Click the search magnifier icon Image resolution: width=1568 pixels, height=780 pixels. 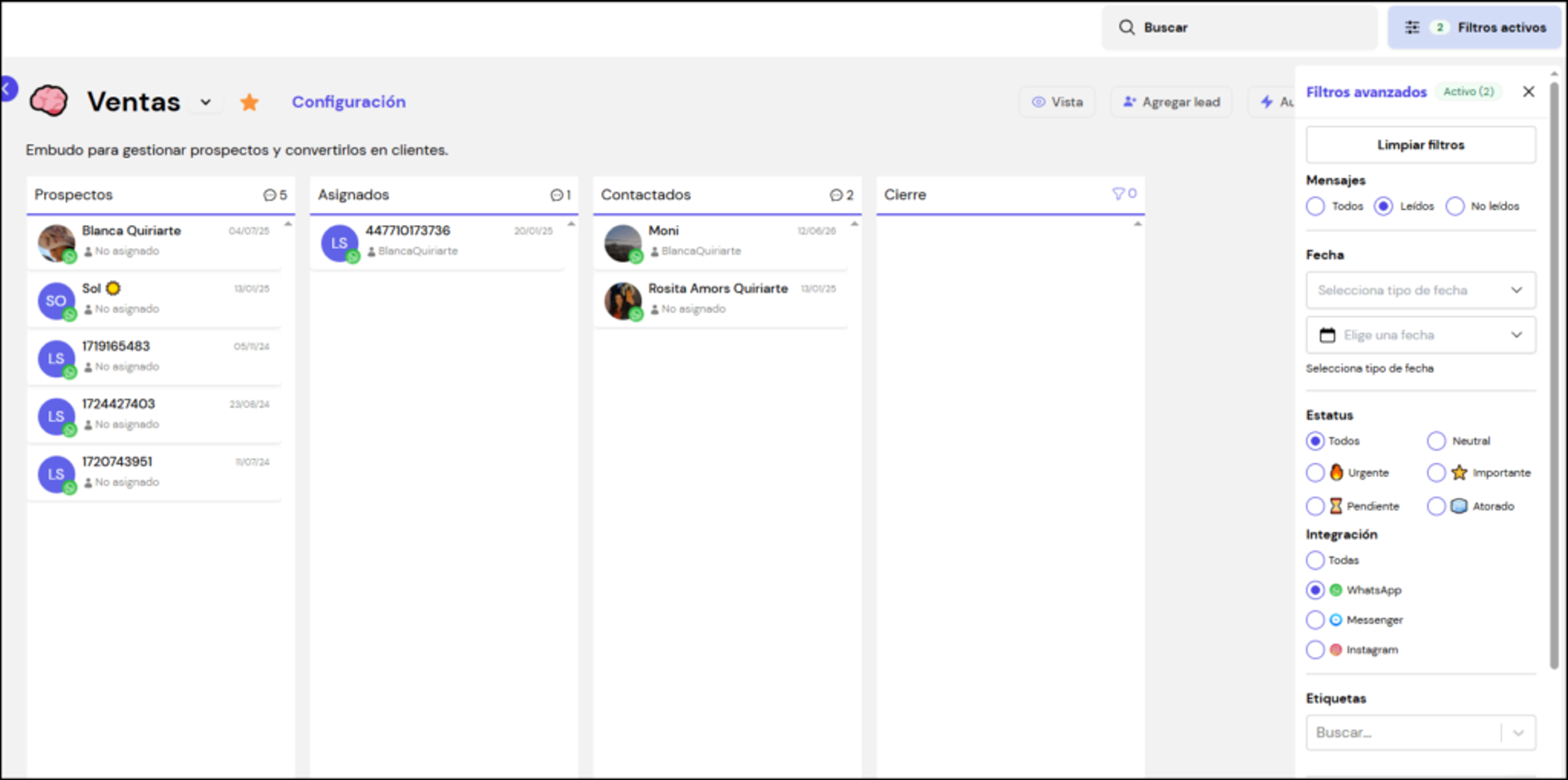pyautogui.click(x=1126, y=27)
